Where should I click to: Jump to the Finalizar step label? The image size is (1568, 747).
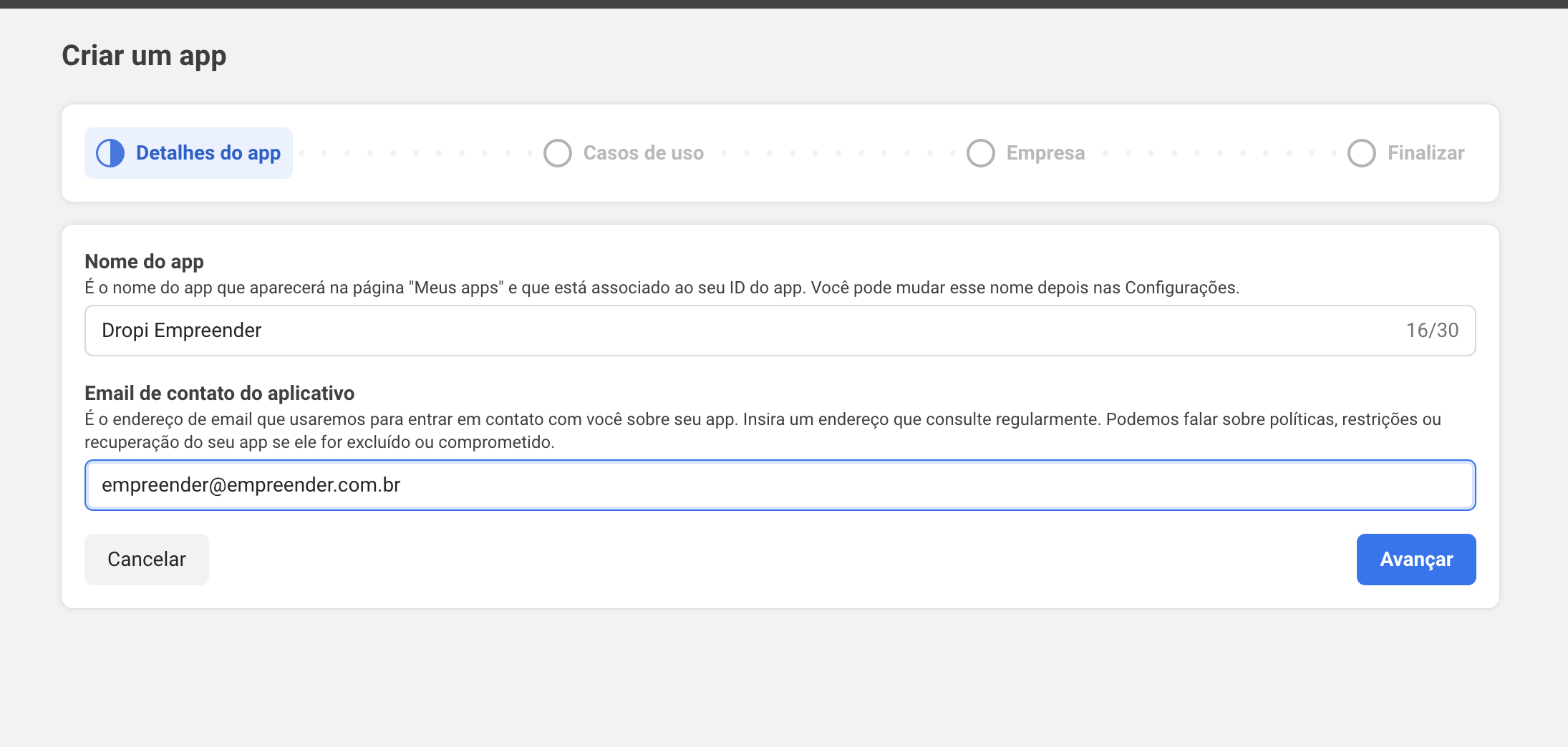coord(1426,153)
